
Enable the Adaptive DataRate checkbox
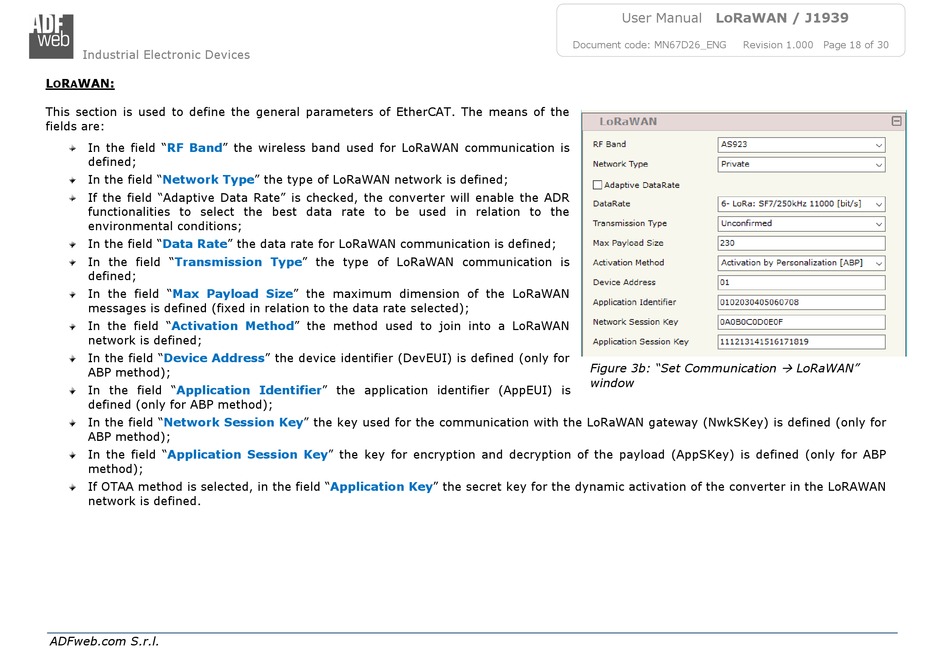click(x=597, y=185)
